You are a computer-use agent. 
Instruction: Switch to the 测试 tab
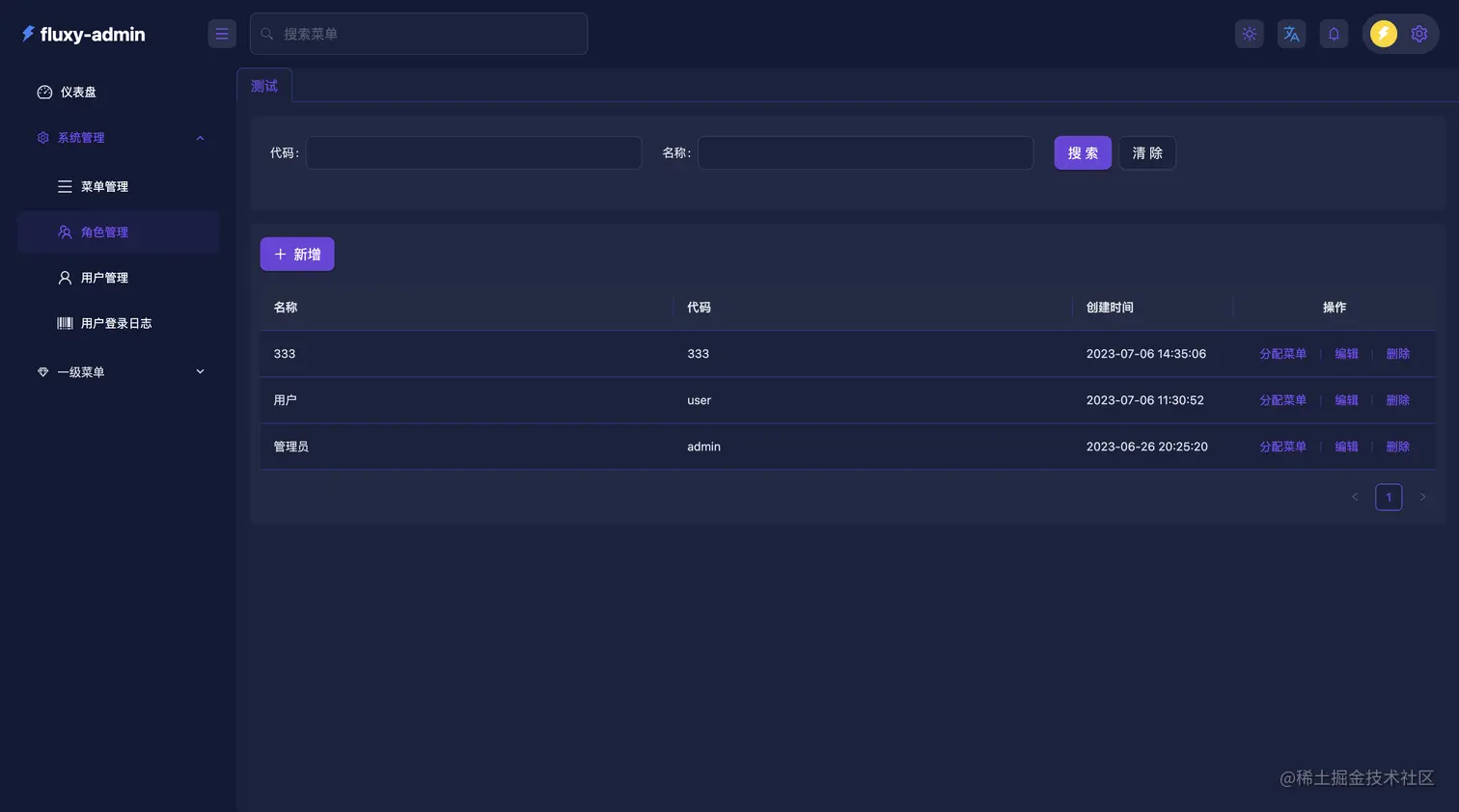[x=264, y=86]
